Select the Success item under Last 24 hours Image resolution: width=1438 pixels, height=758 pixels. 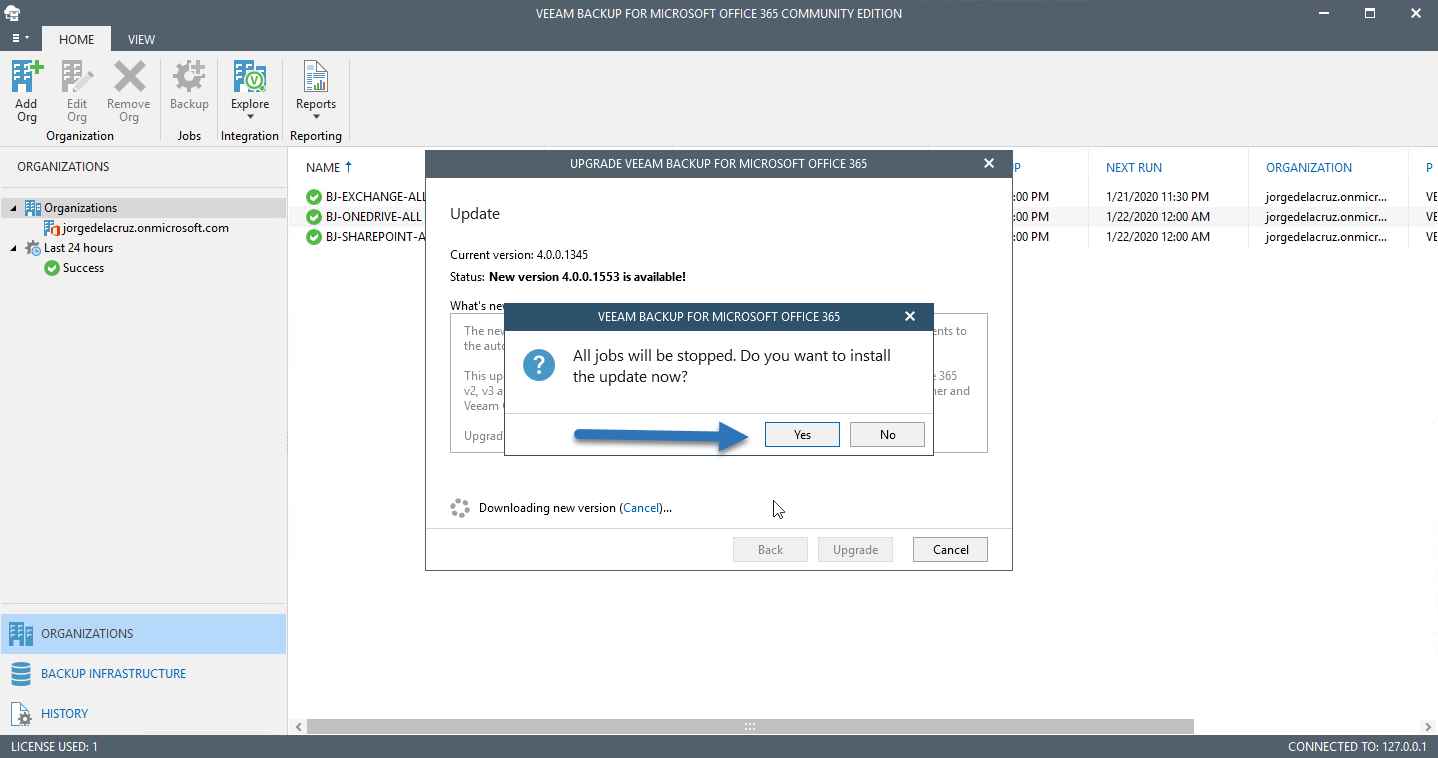pyautogui.click(x=83, y=268)
